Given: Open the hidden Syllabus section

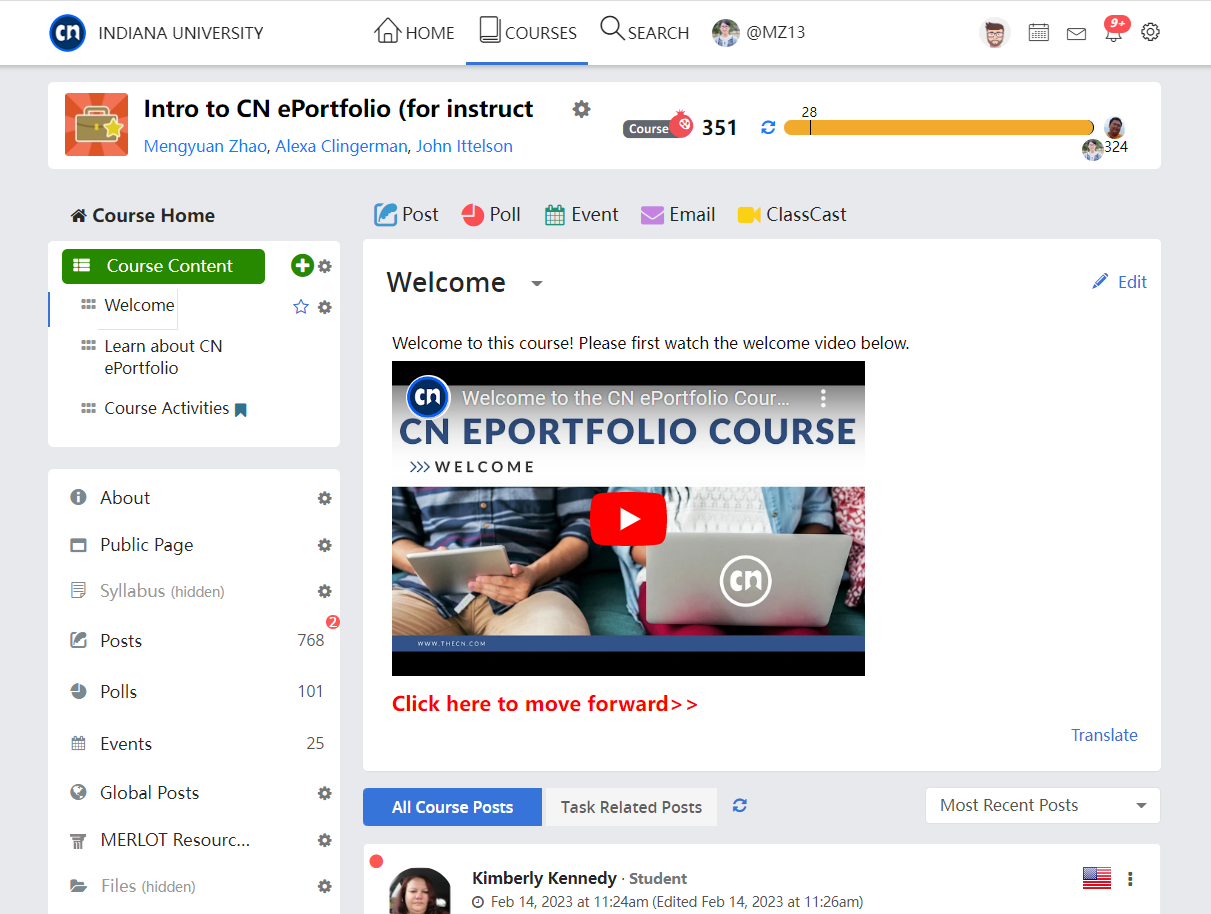Looking at the screenshot, I should 162,591.
